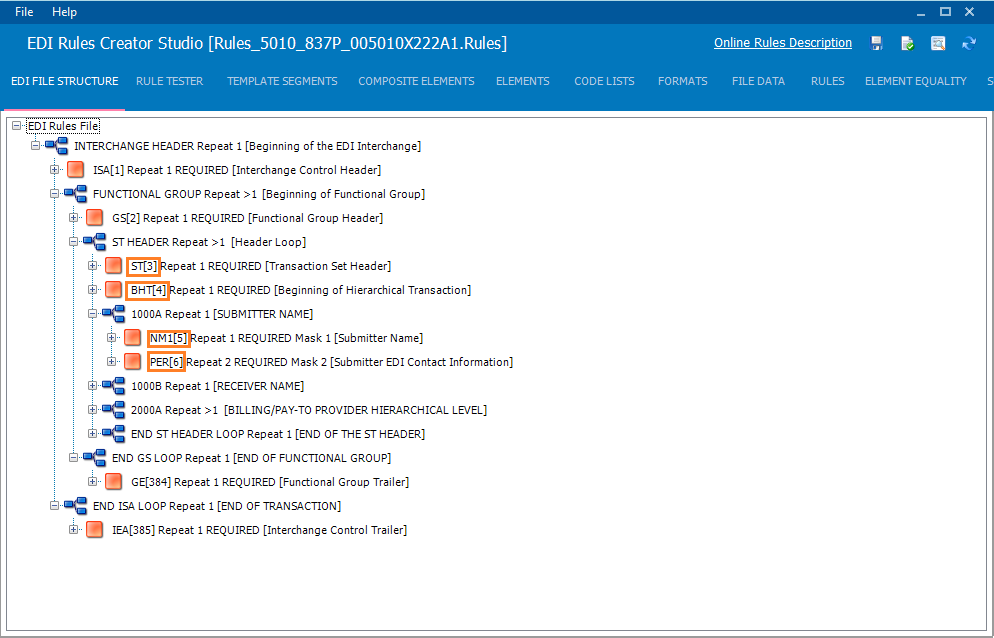Select the BHT[4] segment icon
Image resolution: width=994 pixels, height=638 pixels.
pyautogui.click(x=113, y=290)
